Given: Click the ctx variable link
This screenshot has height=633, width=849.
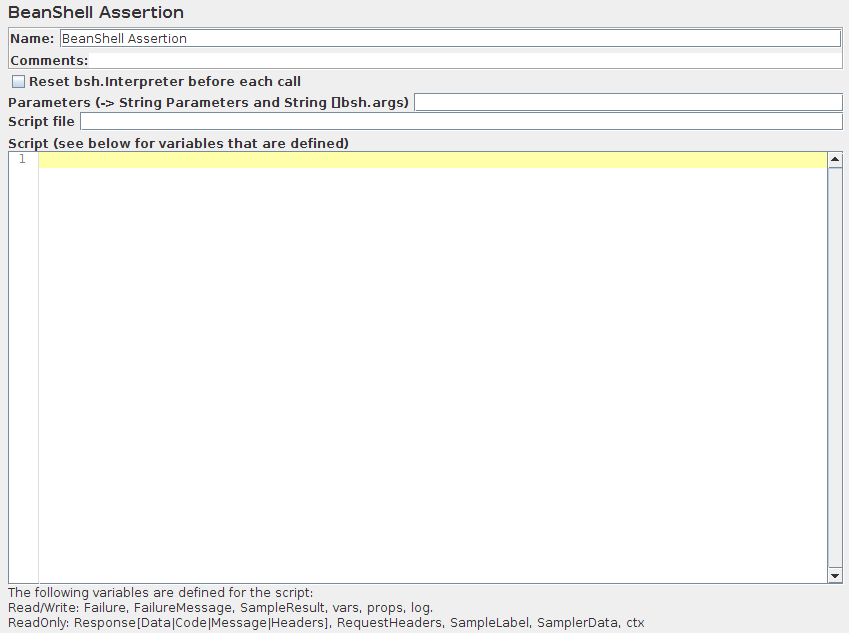Looking at the screenshot, I should [634, 622].
